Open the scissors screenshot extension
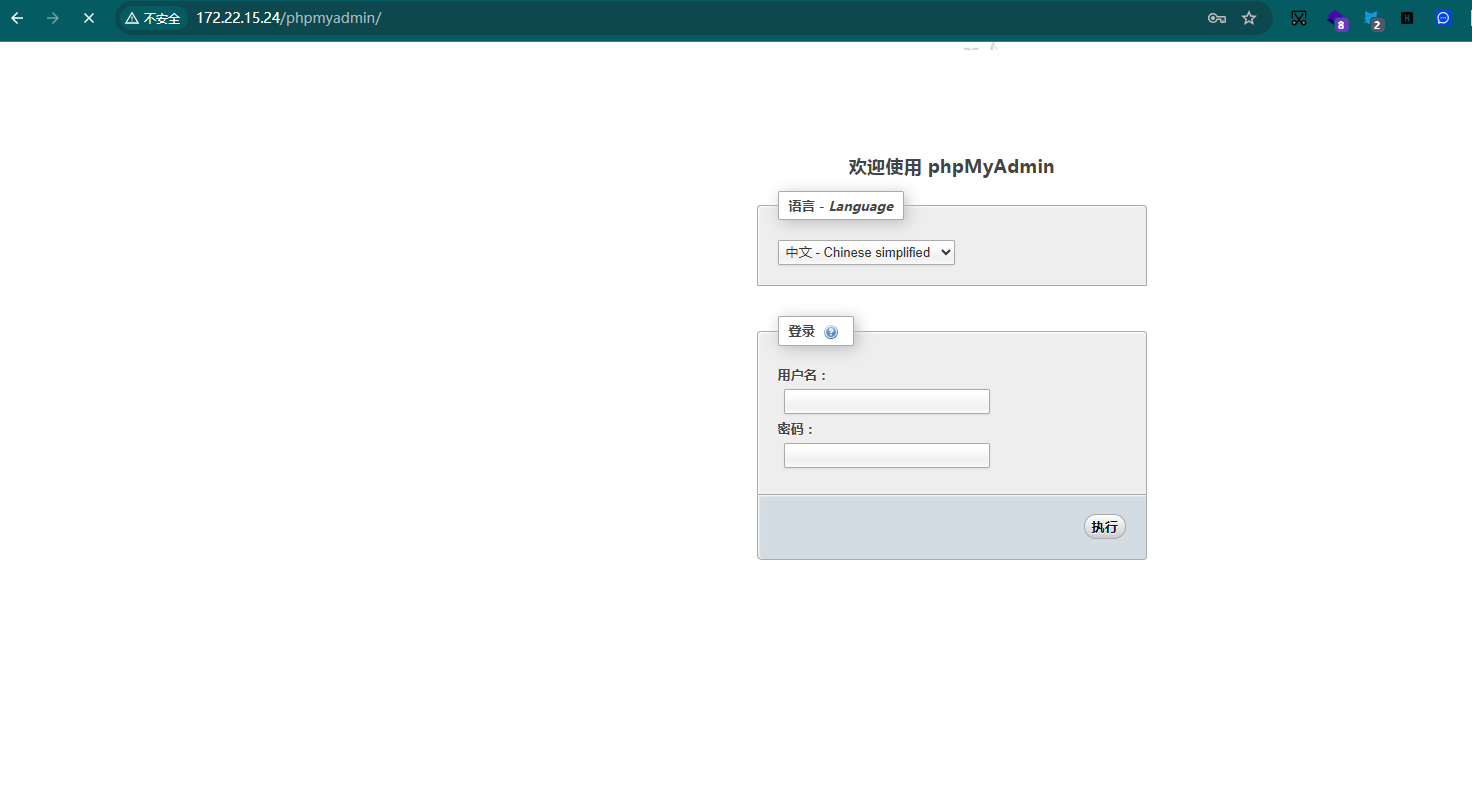This screenshot has height=789, width=1472. (x=1299, y=18)
